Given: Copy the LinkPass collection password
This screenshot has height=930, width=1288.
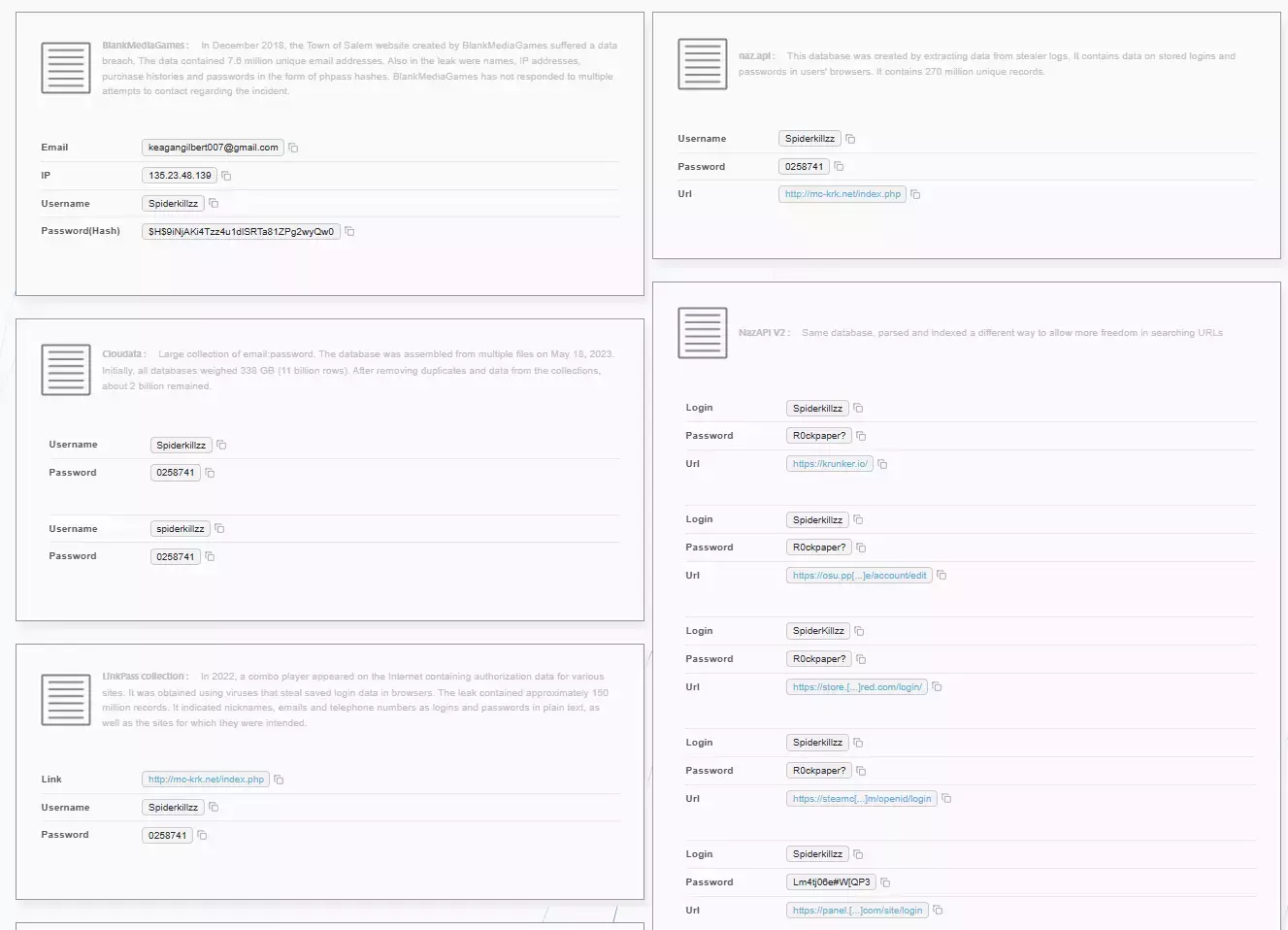Looking at the screenshot, I should 202,836.
